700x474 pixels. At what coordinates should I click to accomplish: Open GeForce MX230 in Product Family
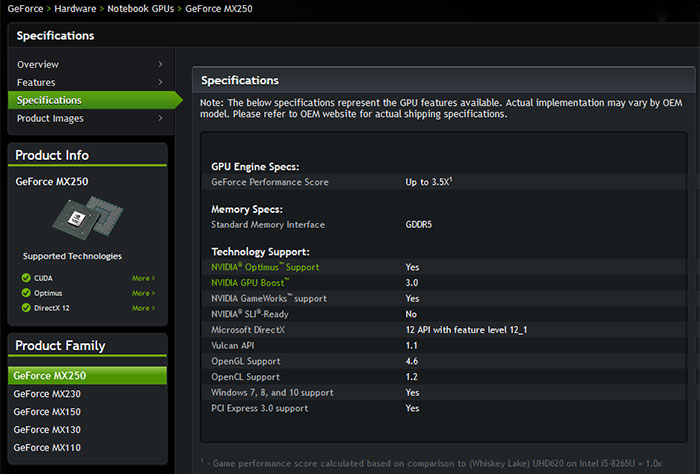(47, 394)
